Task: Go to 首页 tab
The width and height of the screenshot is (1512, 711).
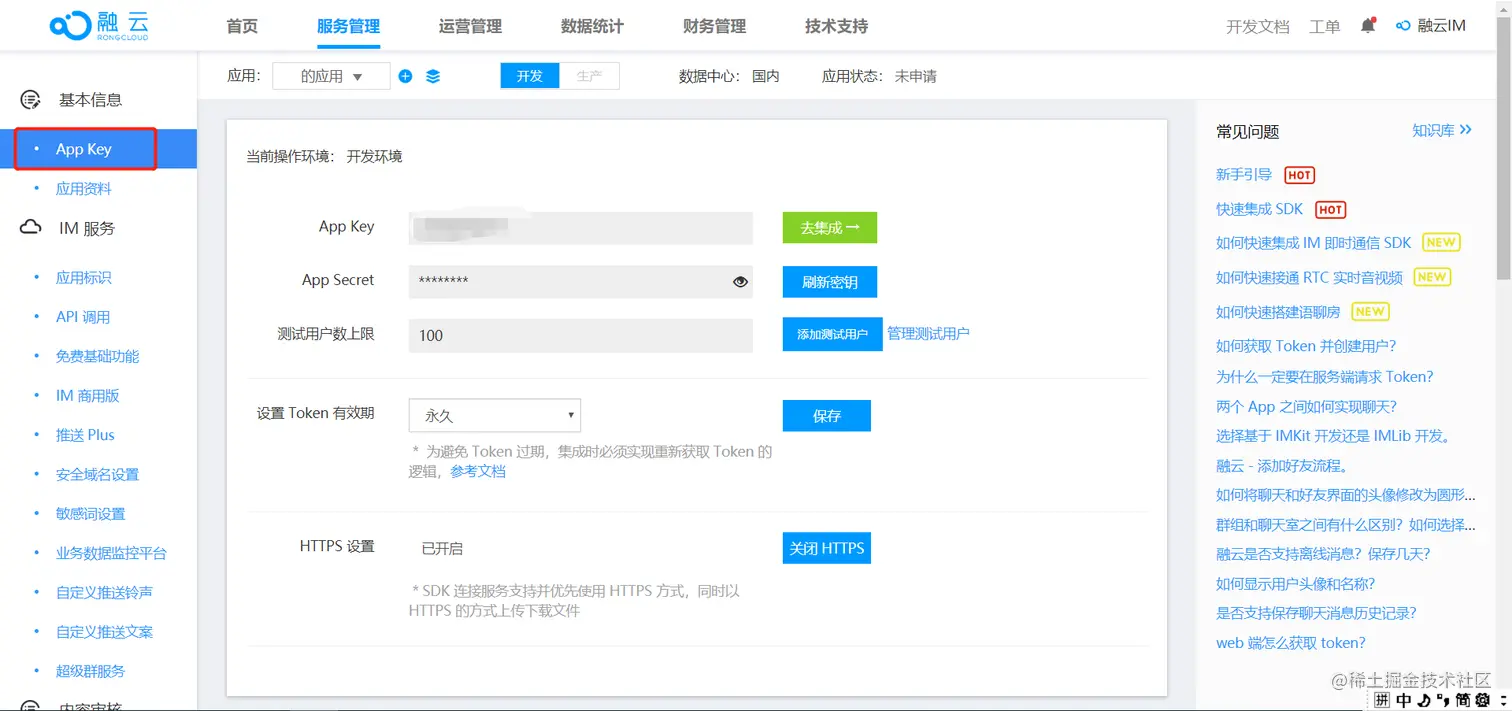Action: 242,26
